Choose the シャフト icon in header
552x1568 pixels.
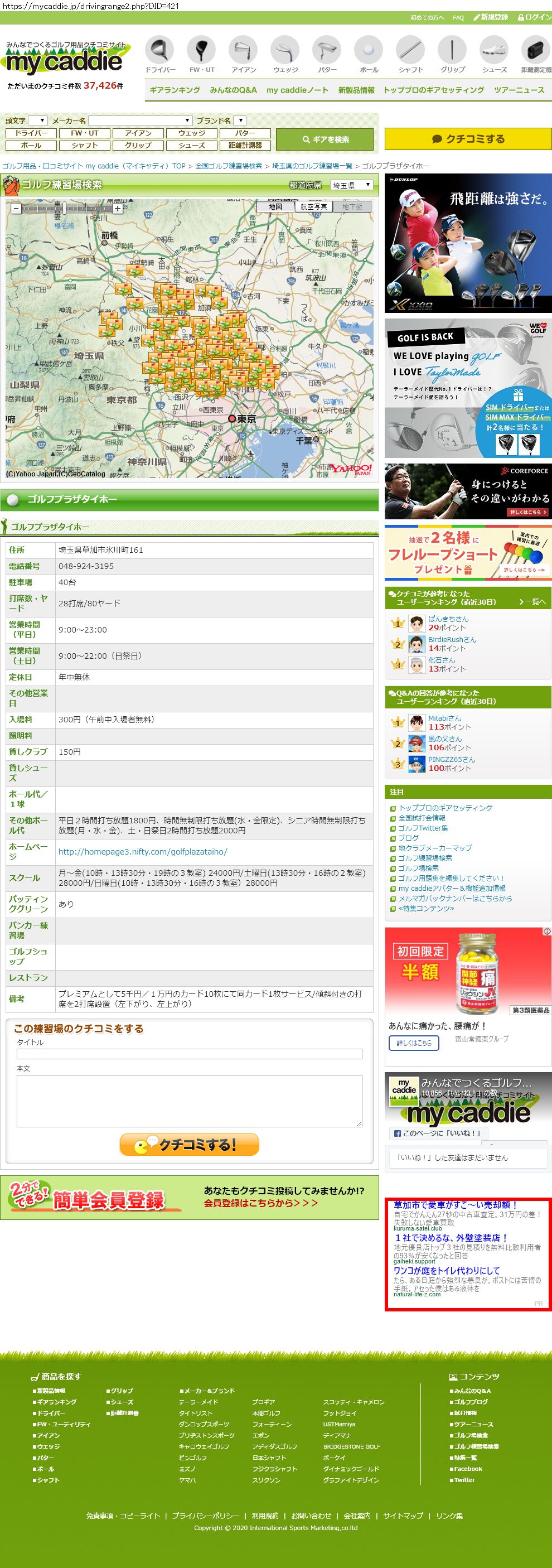tap(411, 55)
